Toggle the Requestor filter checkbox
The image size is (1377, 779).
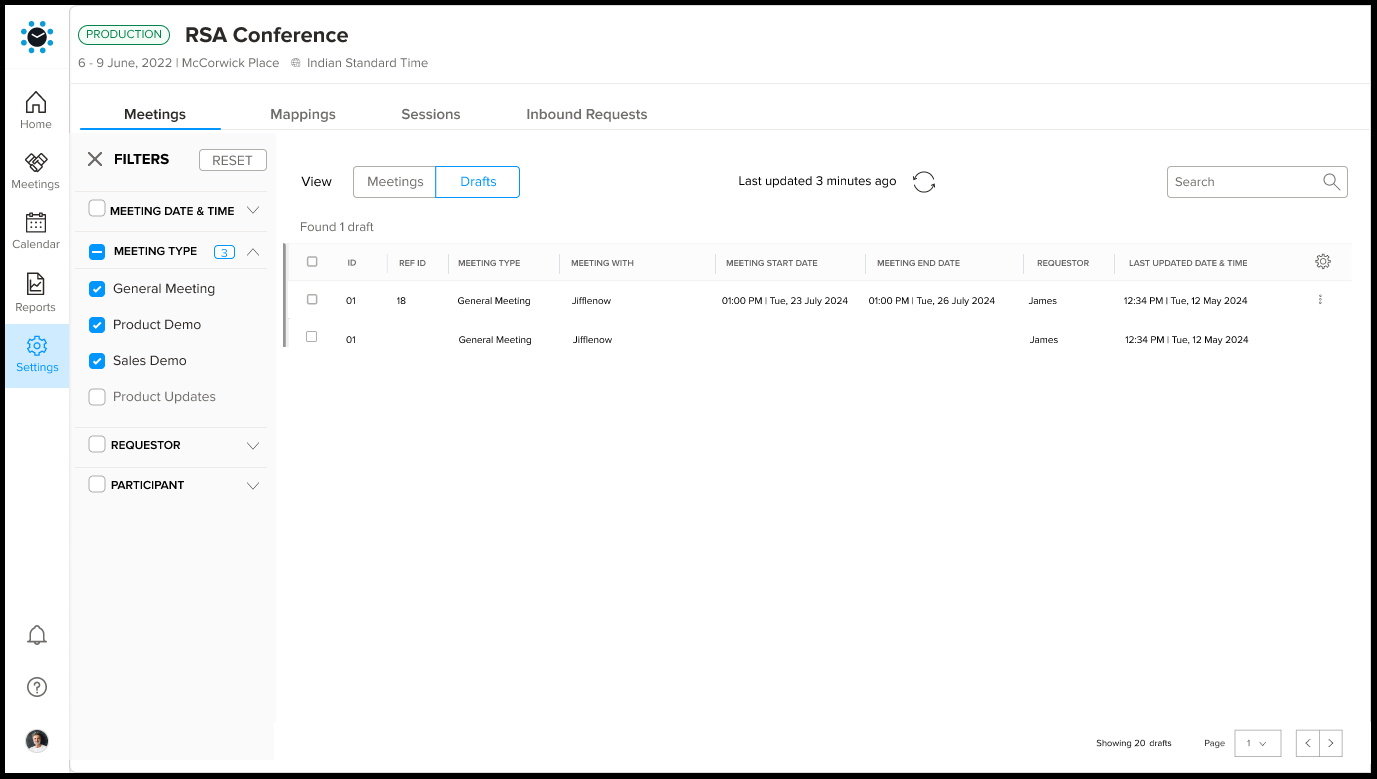(97, 444)
